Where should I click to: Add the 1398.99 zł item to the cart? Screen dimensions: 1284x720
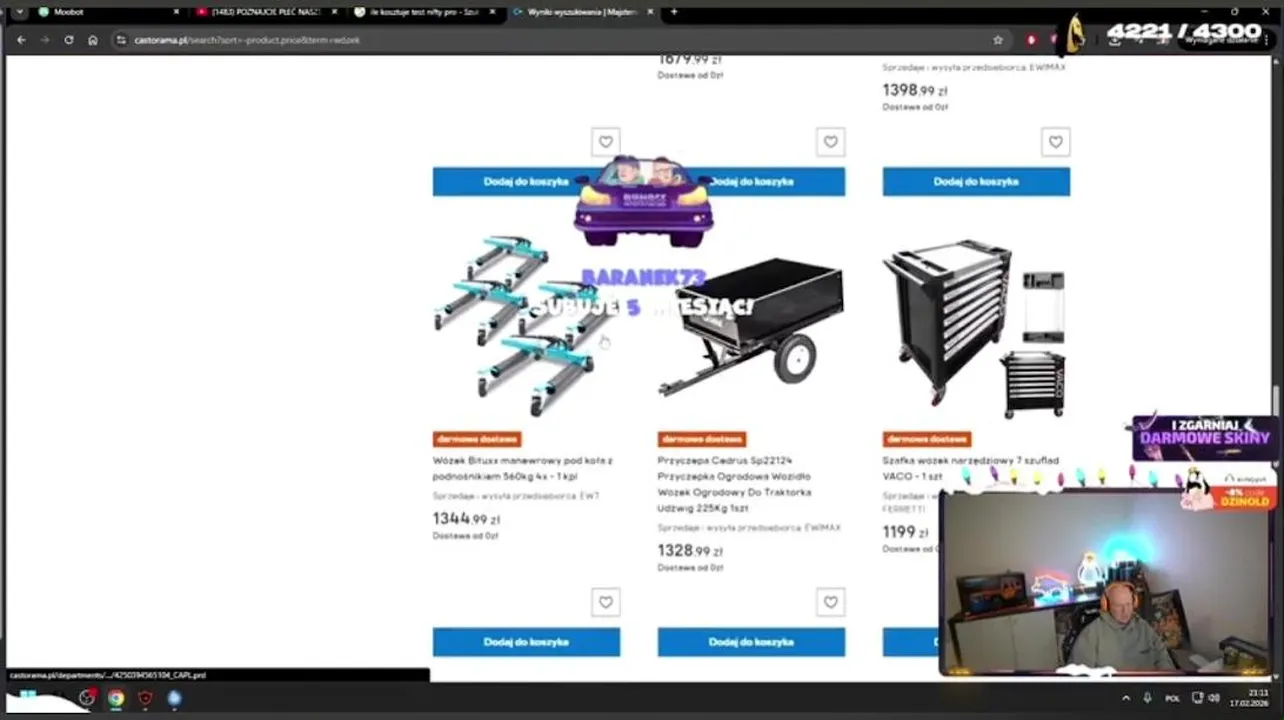976,181
